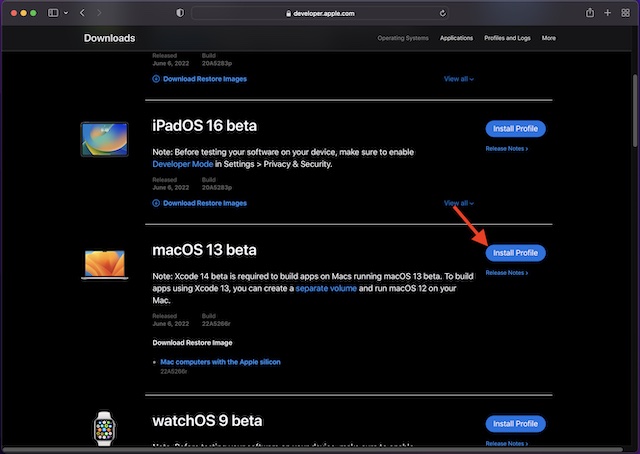The width and height of the screenshot is (640, 454).
Task: Open Safari sidebar toggle icon
Action: (53, 13)
